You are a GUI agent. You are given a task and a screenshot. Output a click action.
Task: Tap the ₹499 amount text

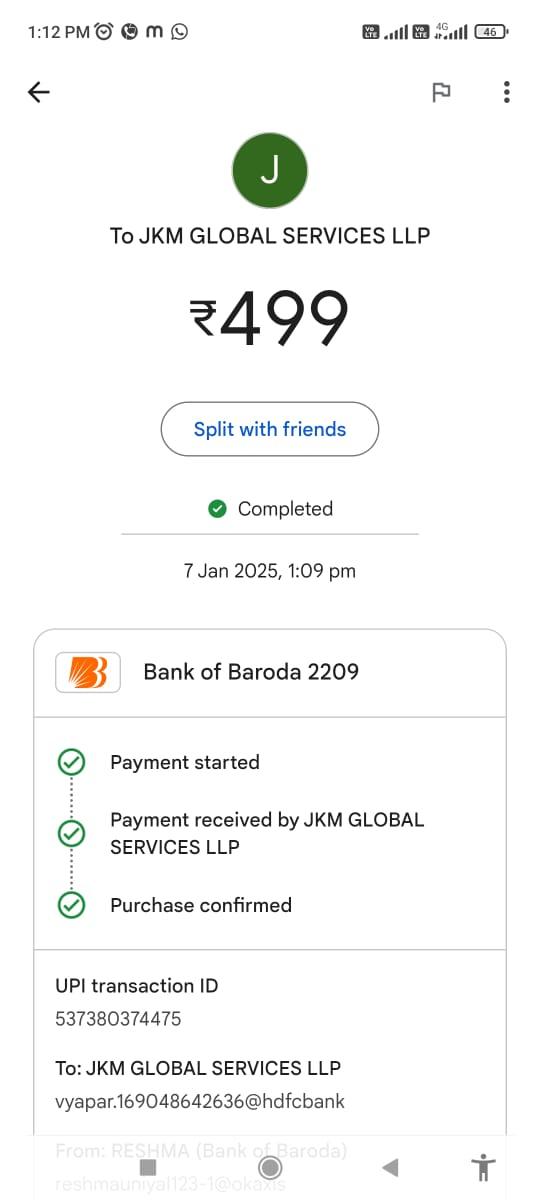click(270, 318)
